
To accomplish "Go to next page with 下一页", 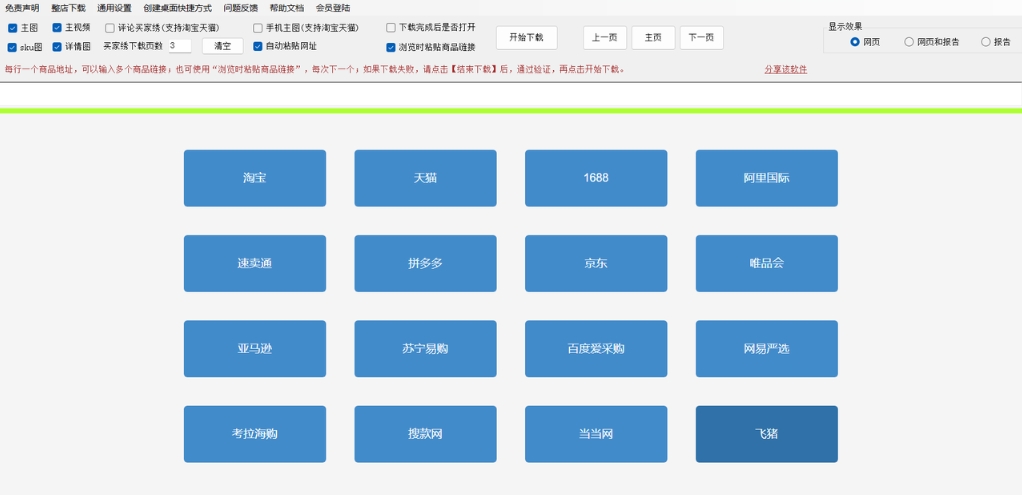I will [x=701, y=38].
